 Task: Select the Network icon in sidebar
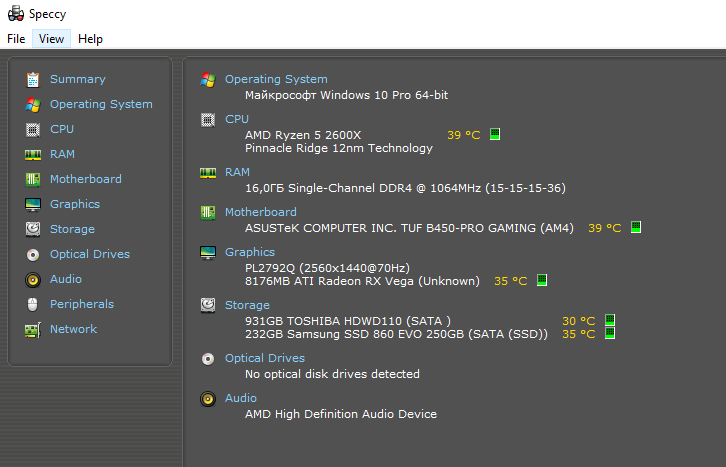tap(33, 329)
